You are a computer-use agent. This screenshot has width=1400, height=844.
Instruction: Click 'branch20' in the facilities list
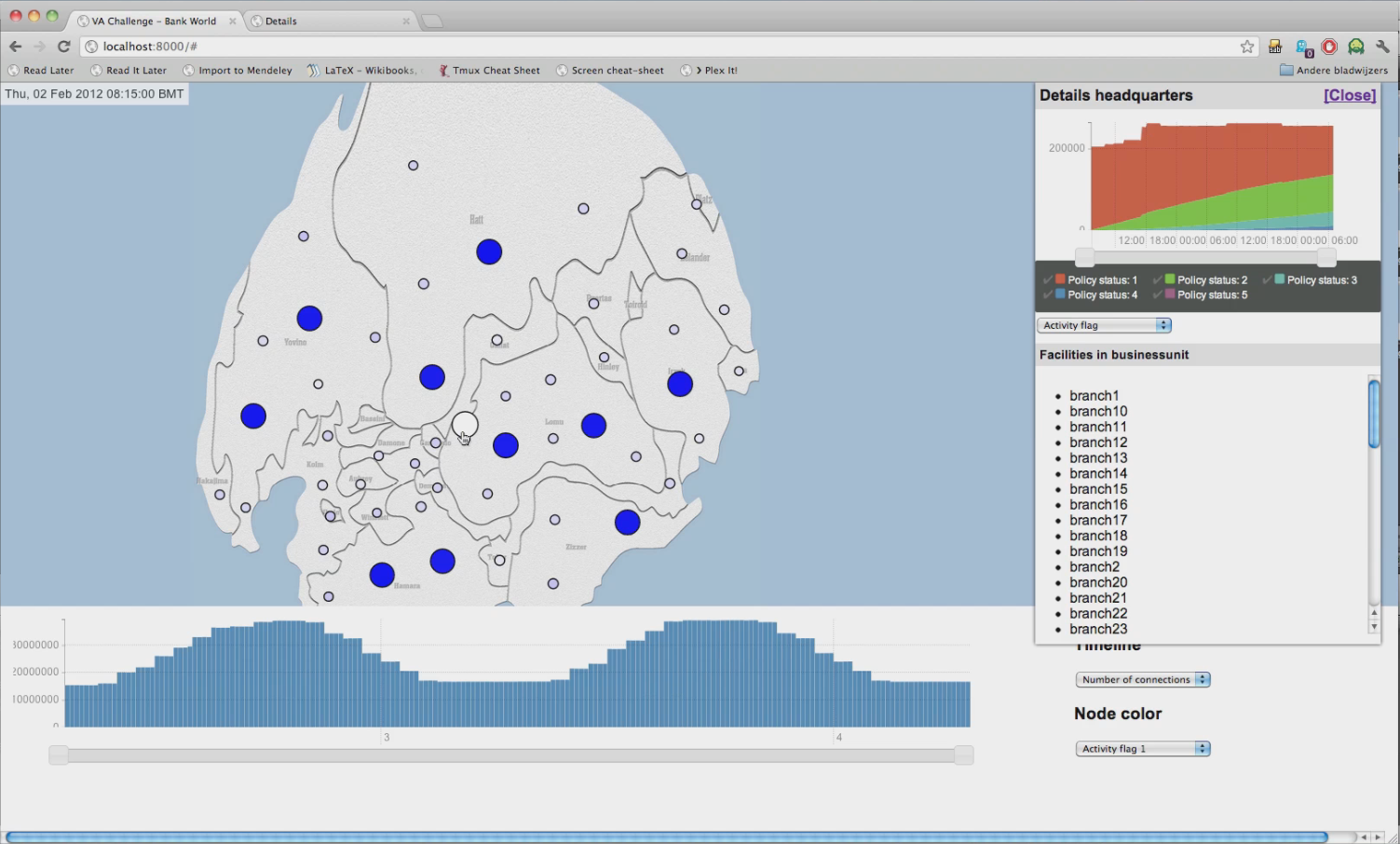(x=1098, y=582)
